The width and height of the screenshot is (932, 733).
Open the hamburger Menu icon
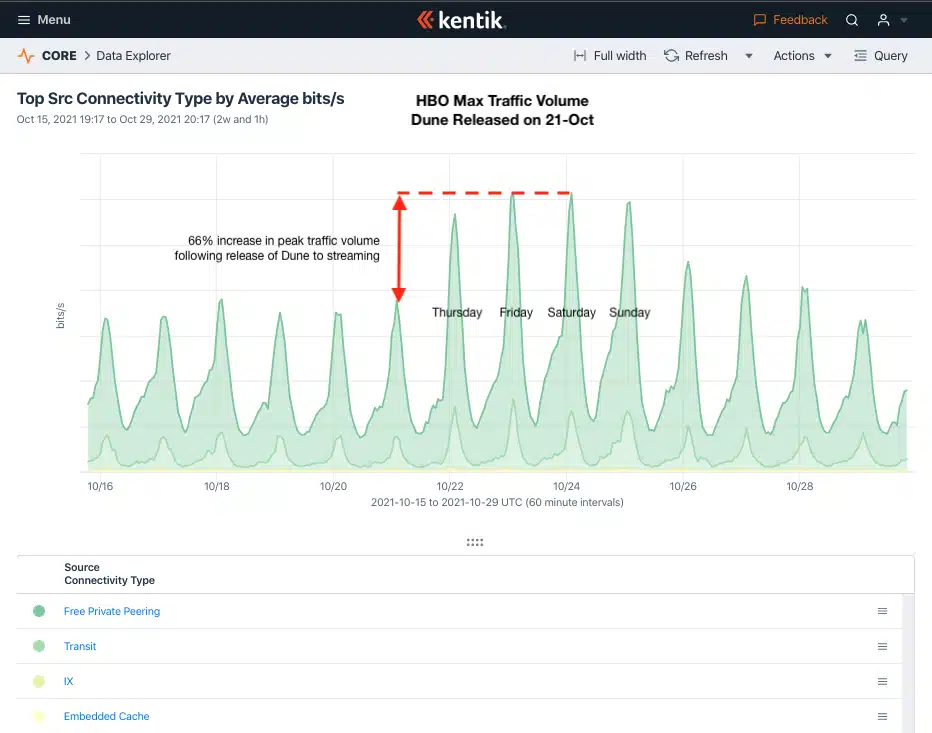click(x=24, y=20)
